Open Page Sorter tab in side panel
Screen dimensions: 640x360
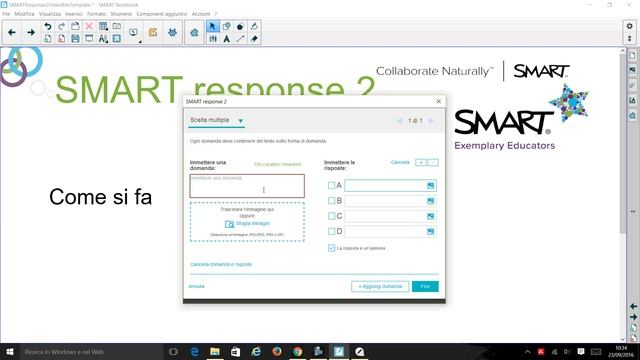[x=632, y=56]
